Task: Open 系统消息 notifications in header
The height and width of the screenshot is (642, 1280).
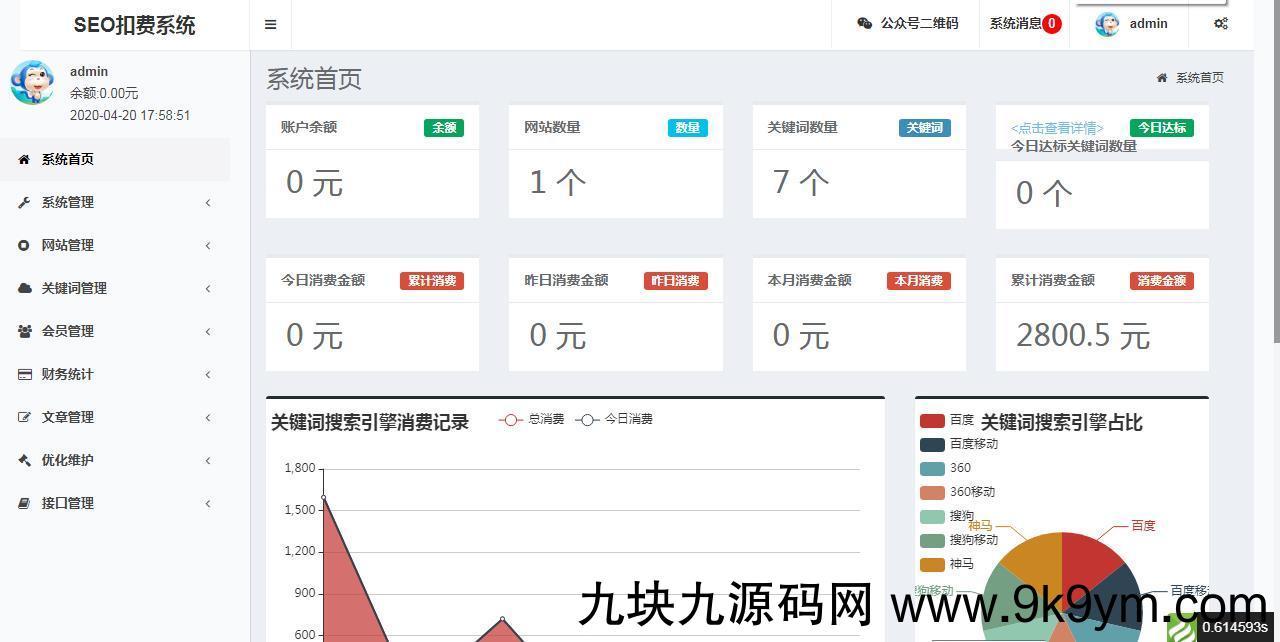Action: point(1024,24)
